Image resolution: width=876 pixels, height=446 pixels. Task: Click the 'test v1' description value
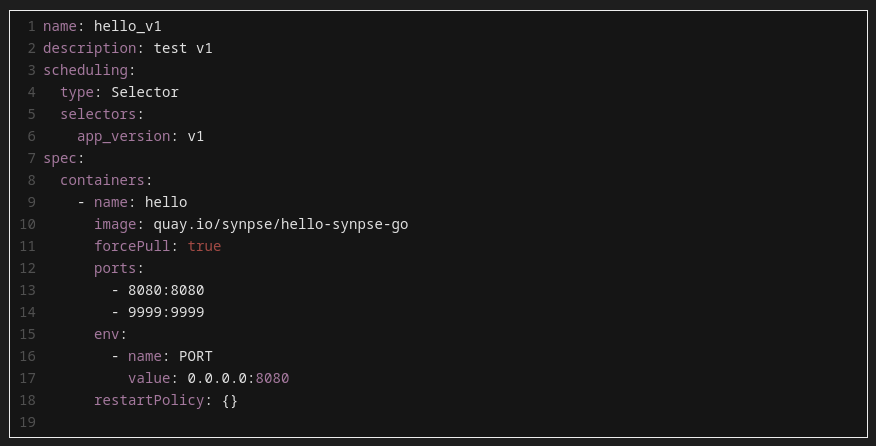(183, 48)
